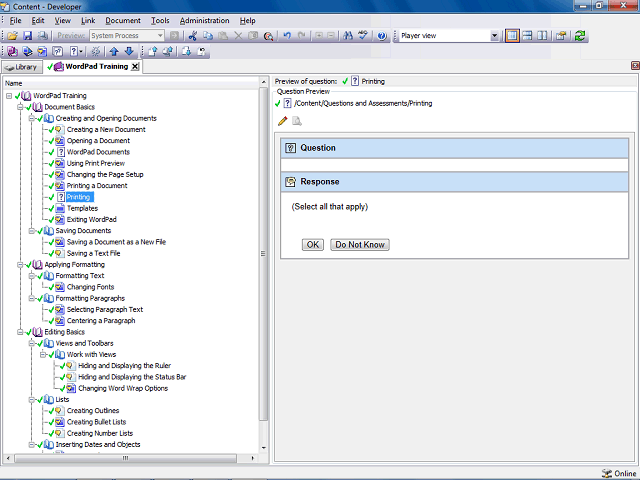Collapse the Applying Formatting module
Screen dimensions: 640x480
pyautogui.click(x=20, y=264)
